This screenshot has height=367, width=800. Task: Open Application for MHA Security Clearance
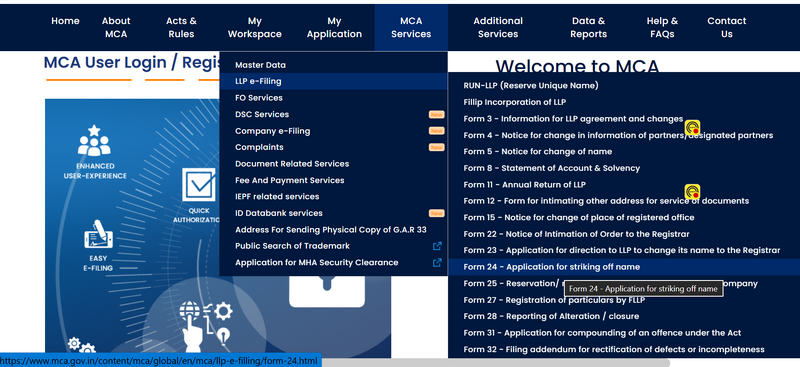[x=334, y=262]
